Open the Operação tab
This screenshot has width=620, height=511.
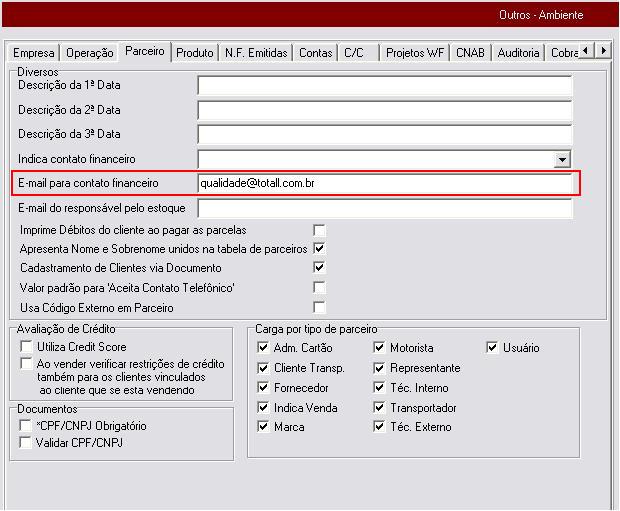(90, 53)
